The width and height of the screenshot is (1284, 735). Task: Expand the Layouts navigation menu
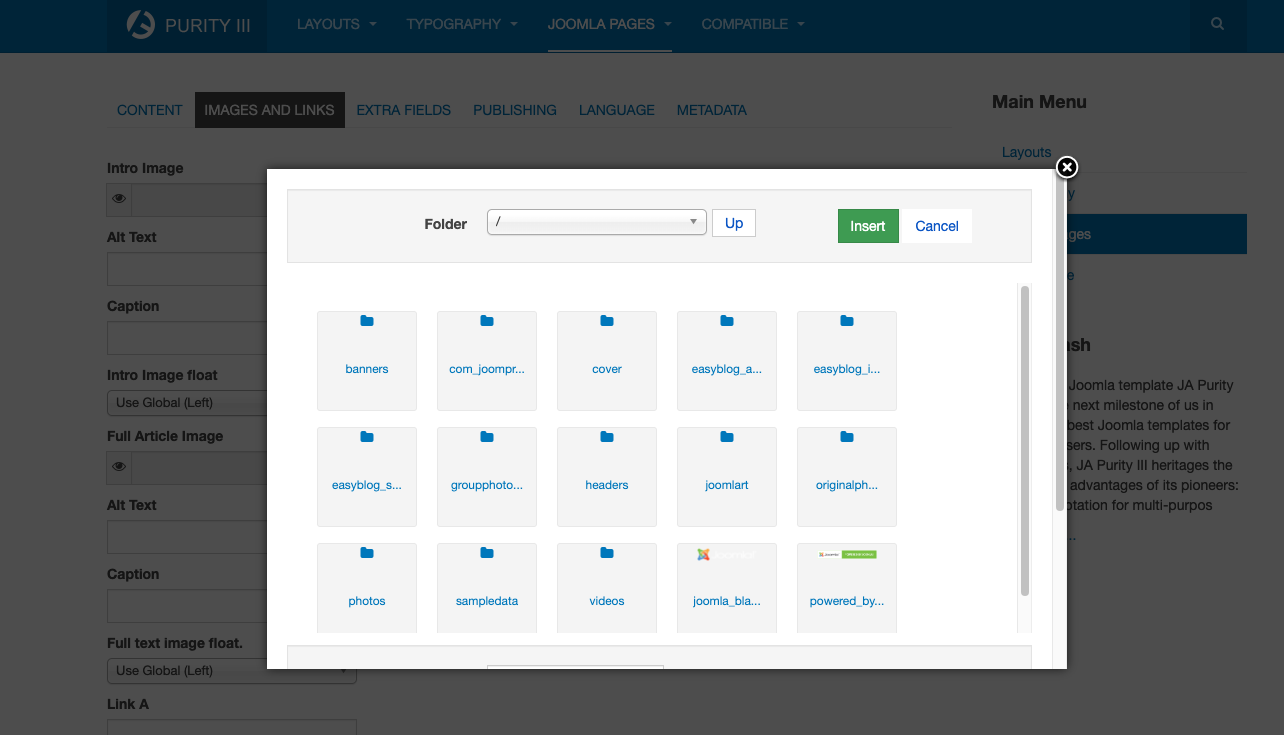coord(336,24)
